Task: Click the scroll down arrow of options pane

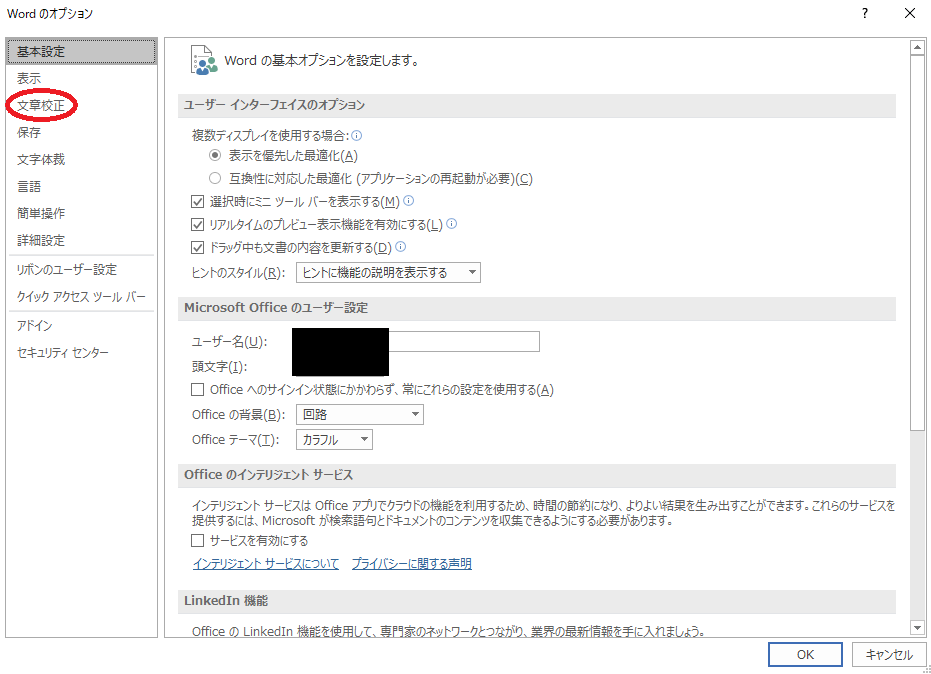Action: [x=917, y=627]
